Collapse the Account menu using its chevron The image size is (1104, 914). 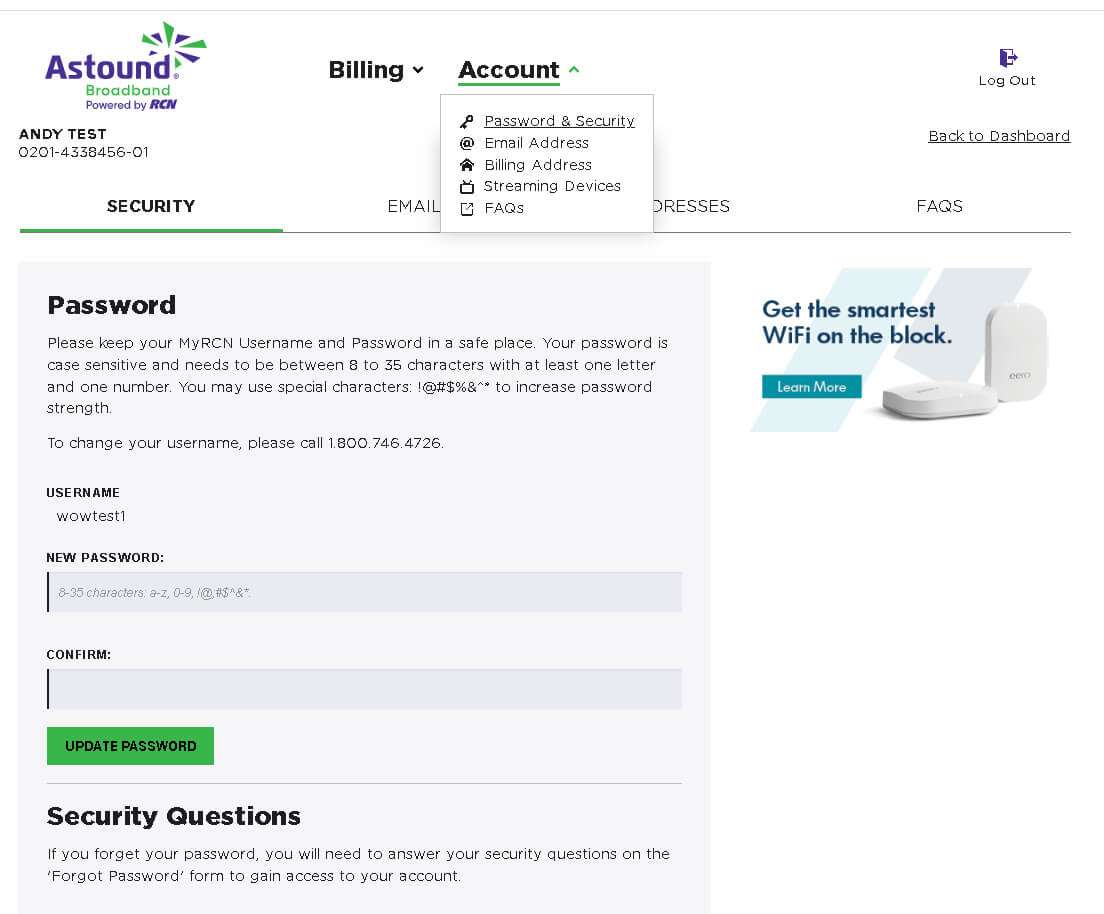click(574, 70)
